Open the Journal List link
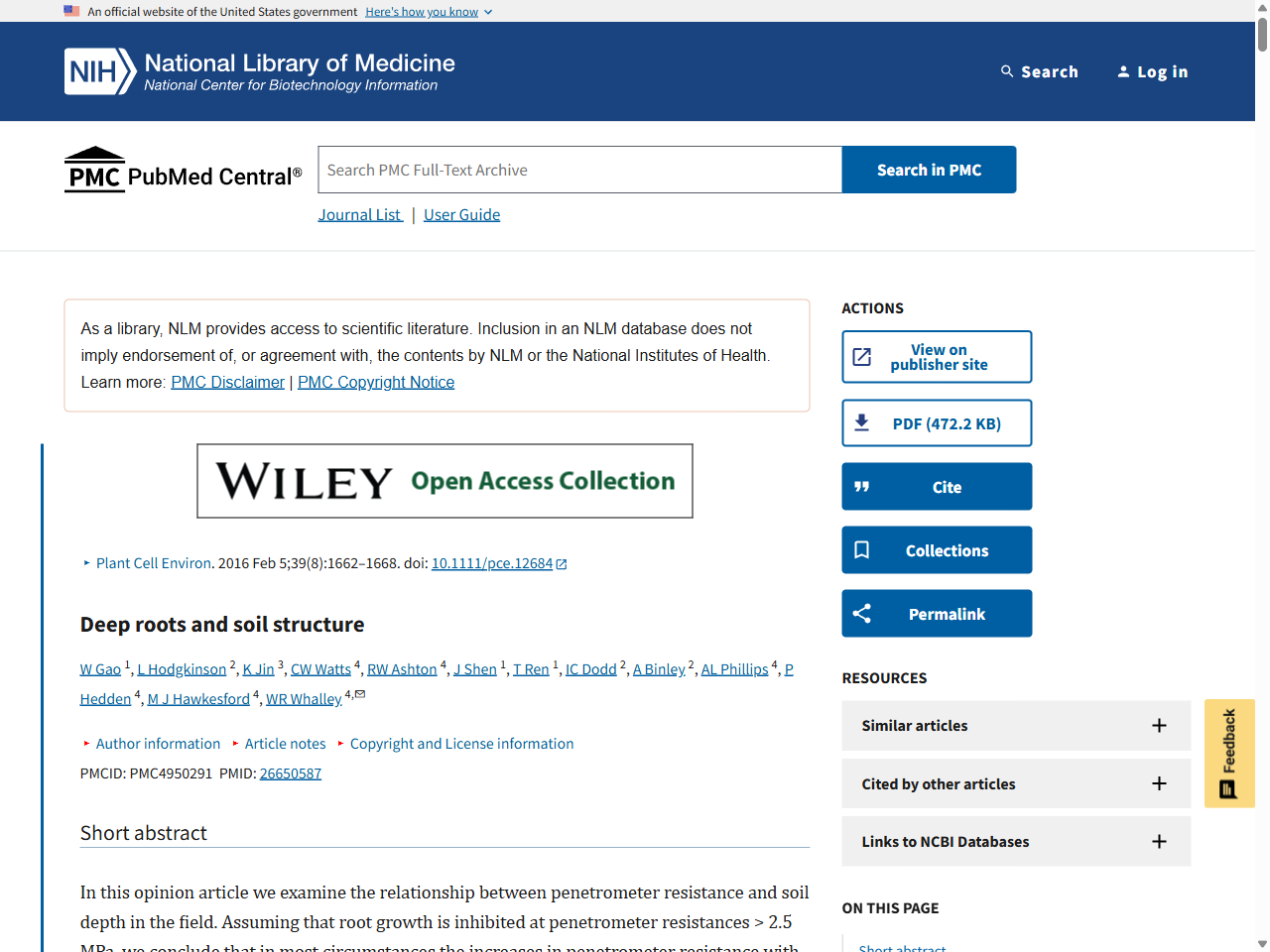1270x952 pixels. pos(359,215)
